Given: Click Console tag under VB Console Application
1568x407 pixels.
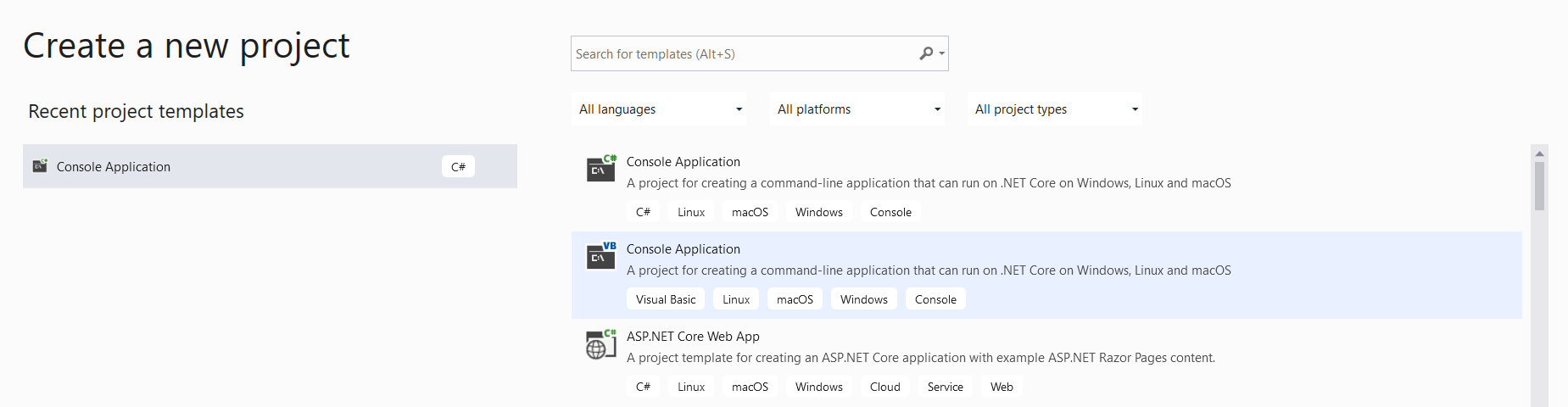Looking at the screenshot, I should point(935,299).
